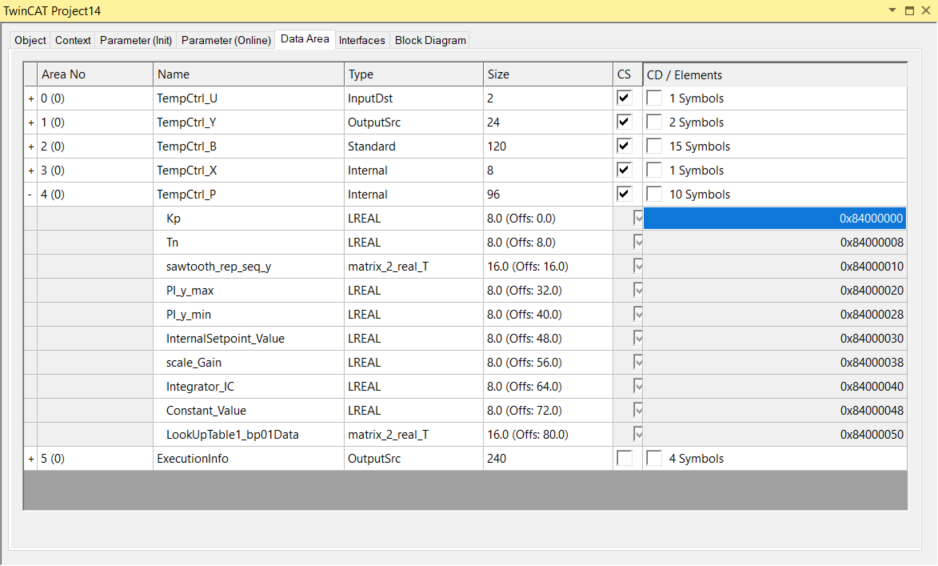Click the Kp row CS checkbox
This screenshot has height=566, width=938.
[638, 218]
